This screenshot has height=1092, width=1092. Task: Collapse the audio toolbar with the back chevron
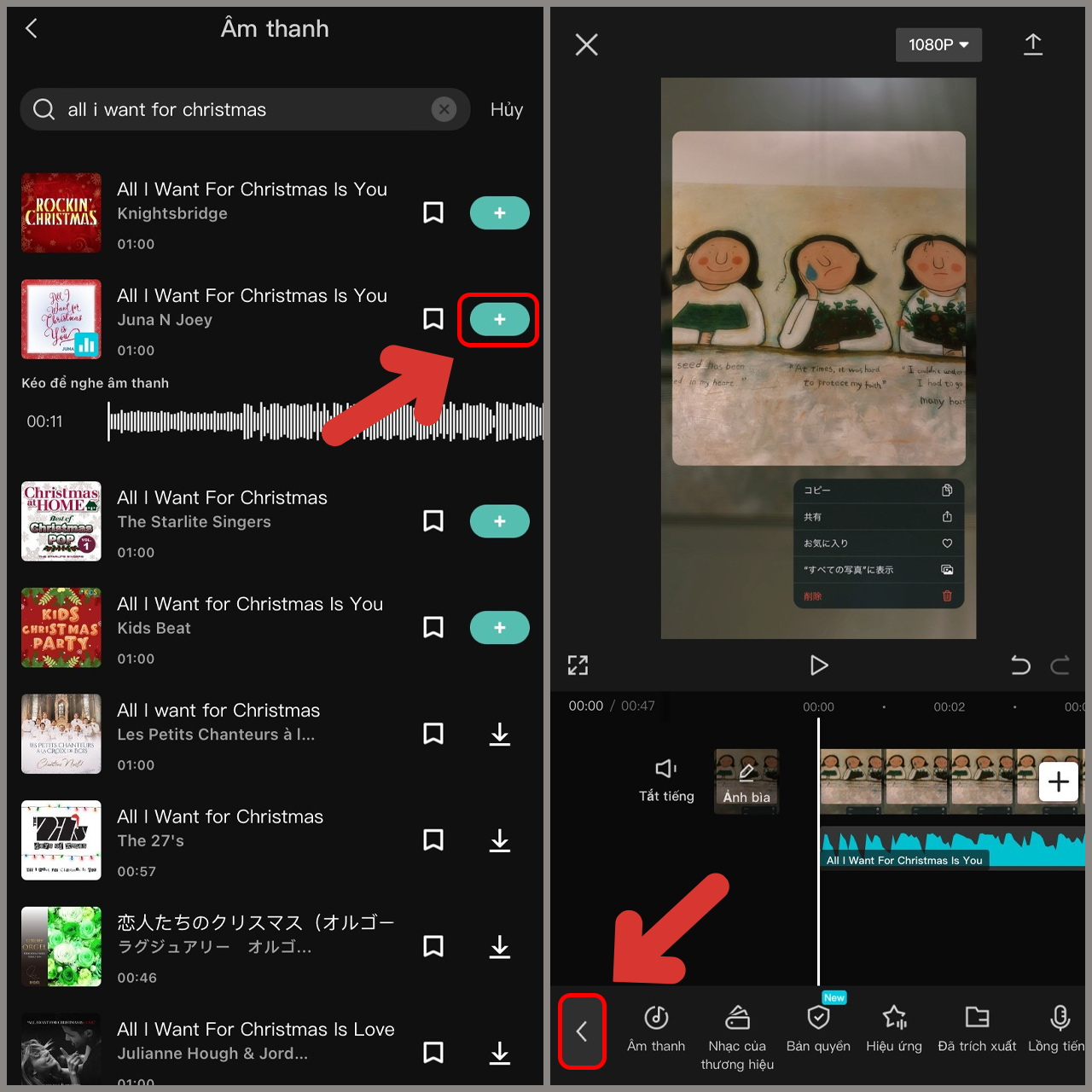point(582,1031)
